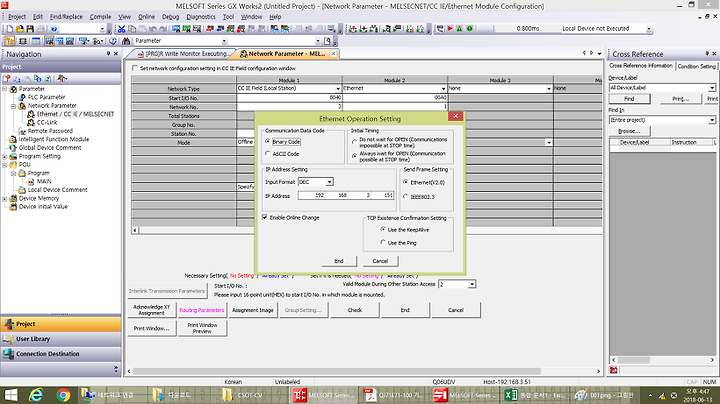This screenshot has width=720, height=404.
Task: Click Cancel in Ethernet Operation Setting dialog
Action: [x=380, y=261]
